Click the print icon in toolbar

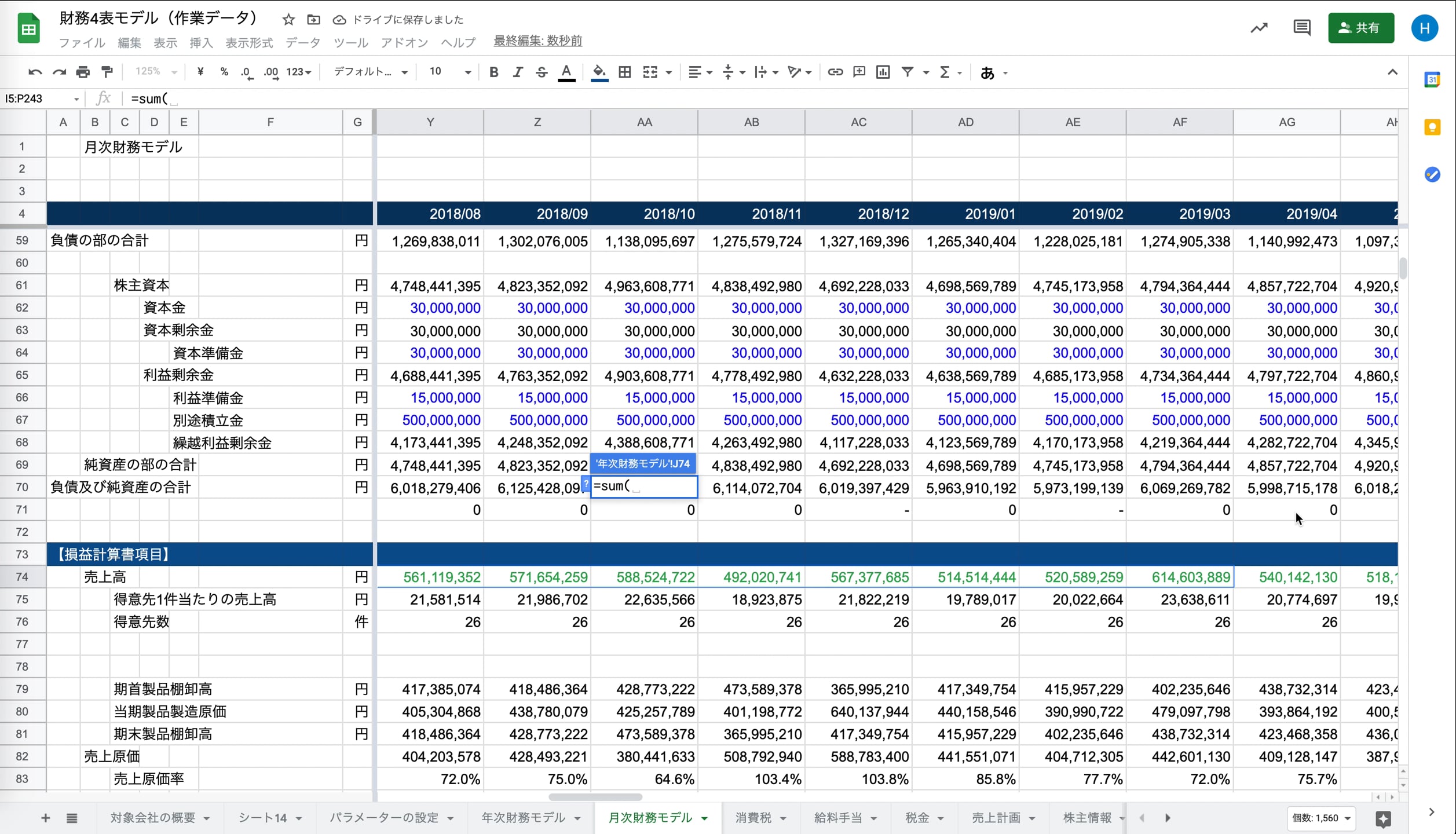coord(83,72)
